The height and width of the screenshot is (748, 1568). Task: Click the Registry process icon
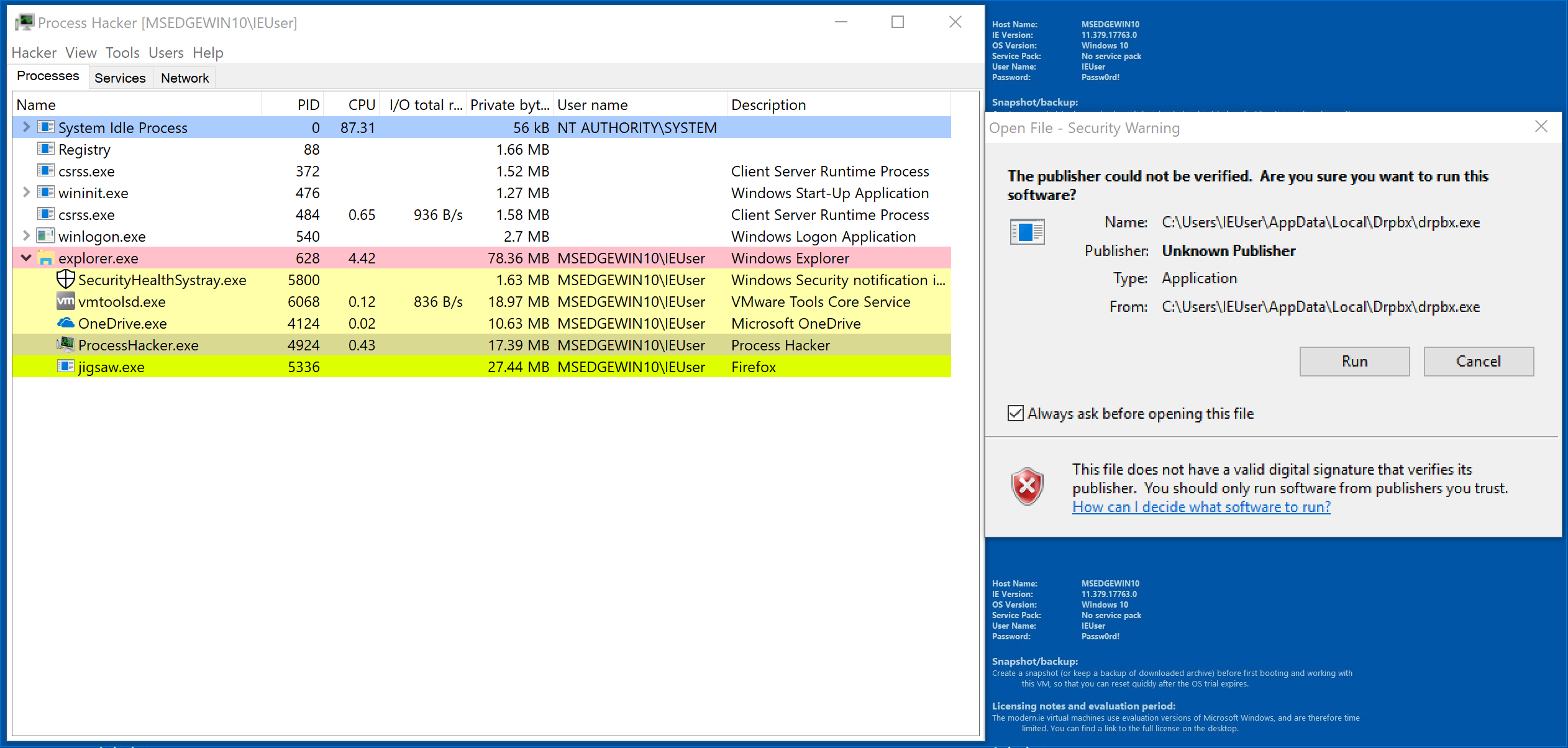tap(46, 149)
